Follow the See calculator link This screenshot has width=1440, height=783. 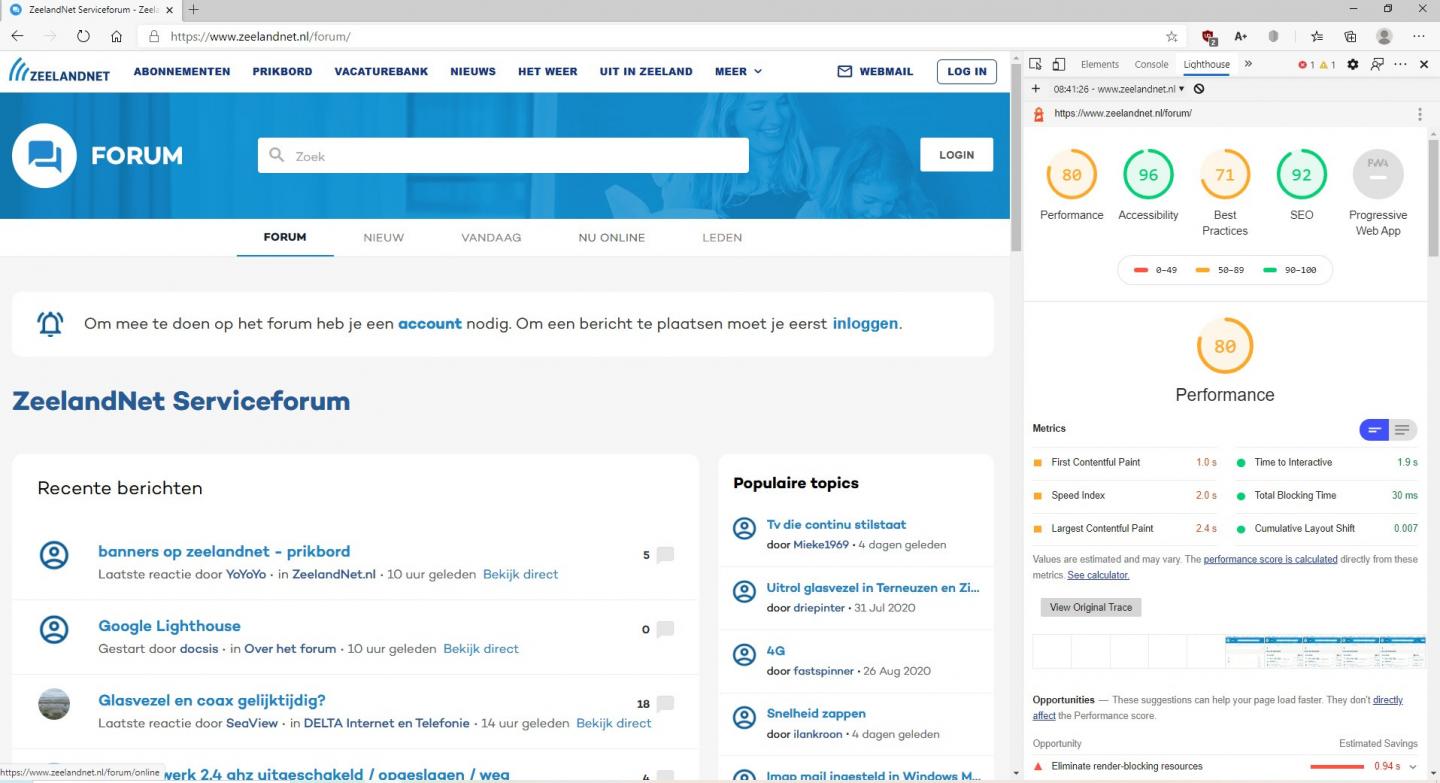click(x=1098, y=575)
